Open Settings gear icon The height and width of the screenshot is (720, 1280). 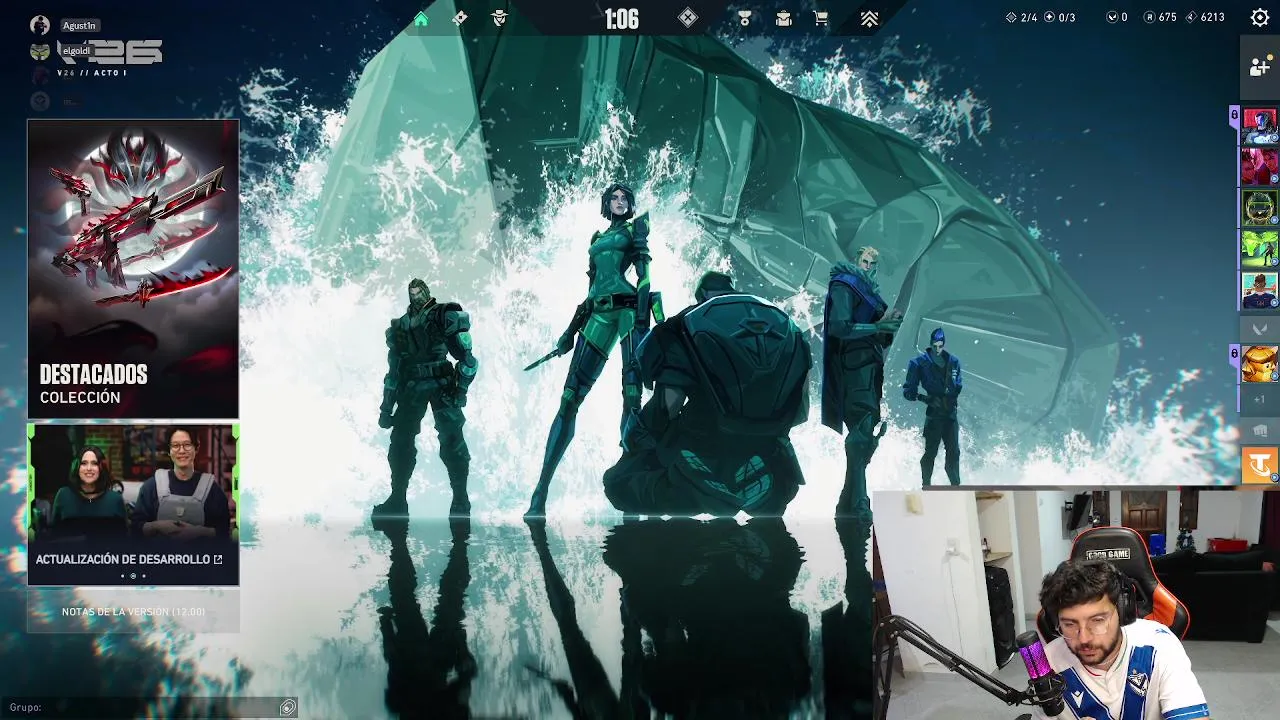click(1260, 17)
